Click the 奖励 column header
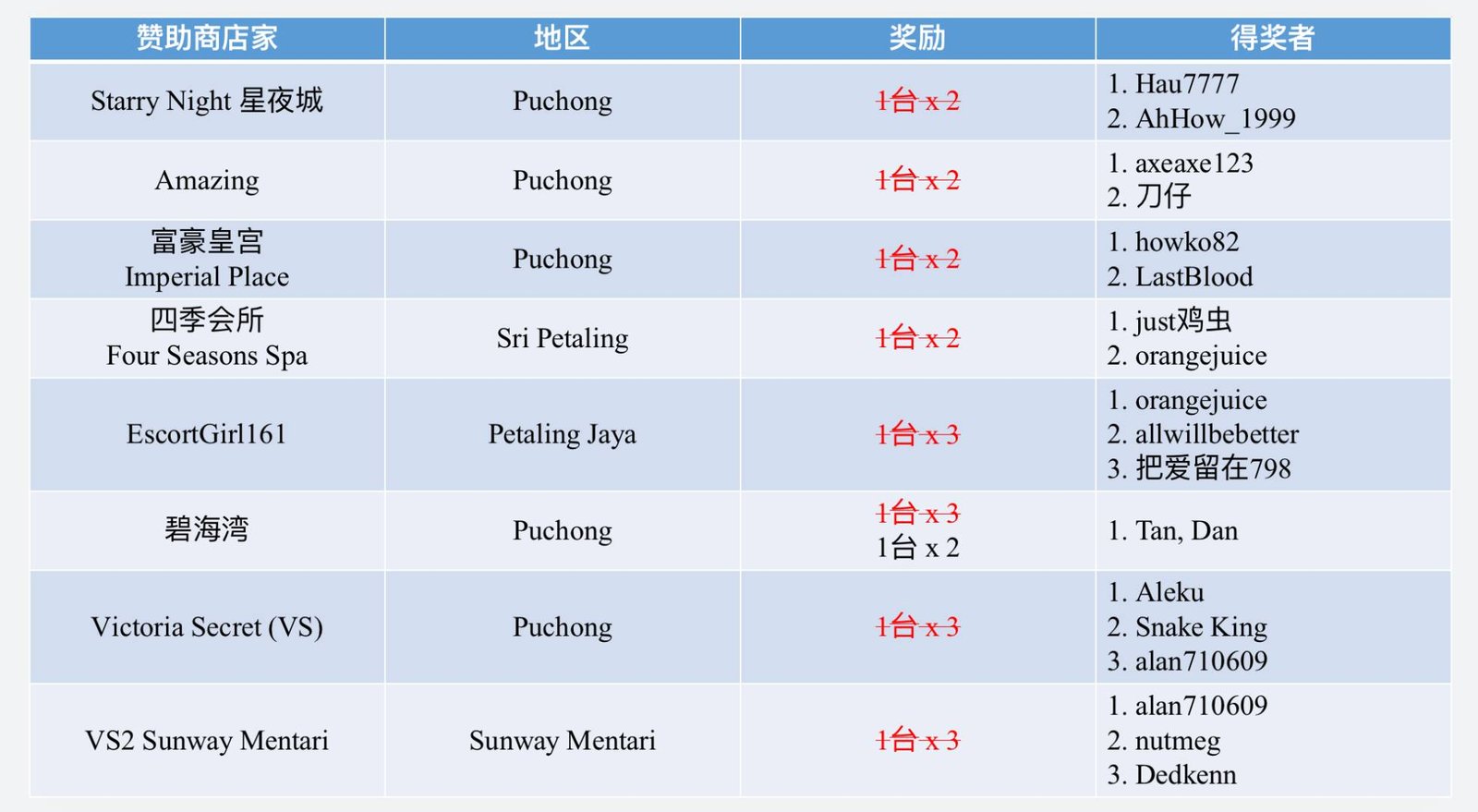 tap(917, 38)
